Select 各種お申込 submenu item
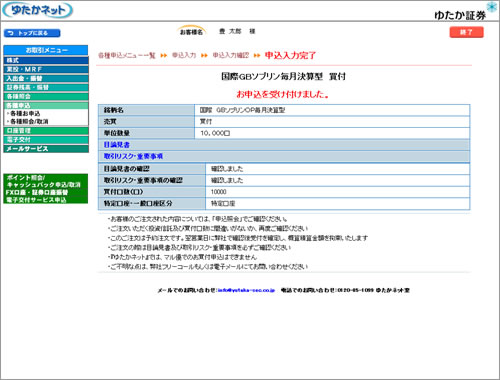Viewport: 500px width, 380px height. pos(25,114)
